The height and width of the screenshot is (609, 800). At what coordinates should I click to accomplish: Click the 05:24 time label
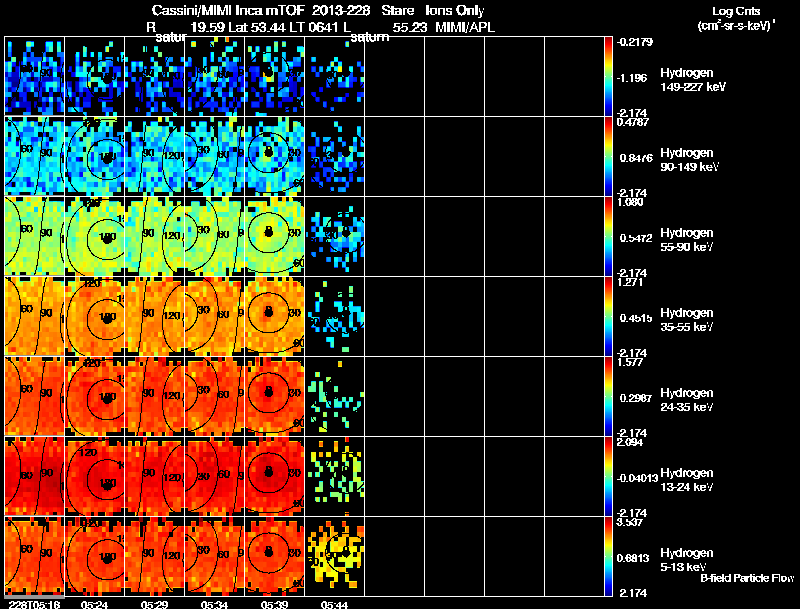[94, 604]
